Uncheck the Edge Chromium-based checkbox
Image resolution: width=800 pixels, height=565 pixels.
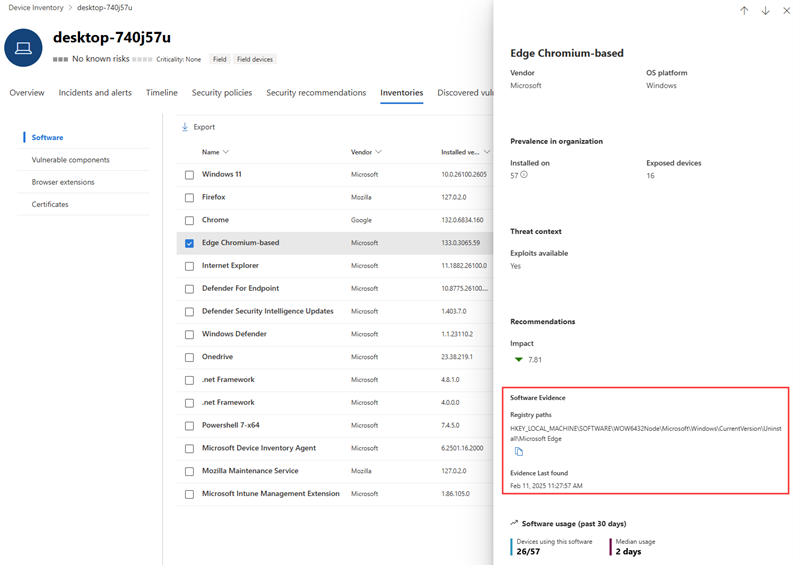click(189, 243)
